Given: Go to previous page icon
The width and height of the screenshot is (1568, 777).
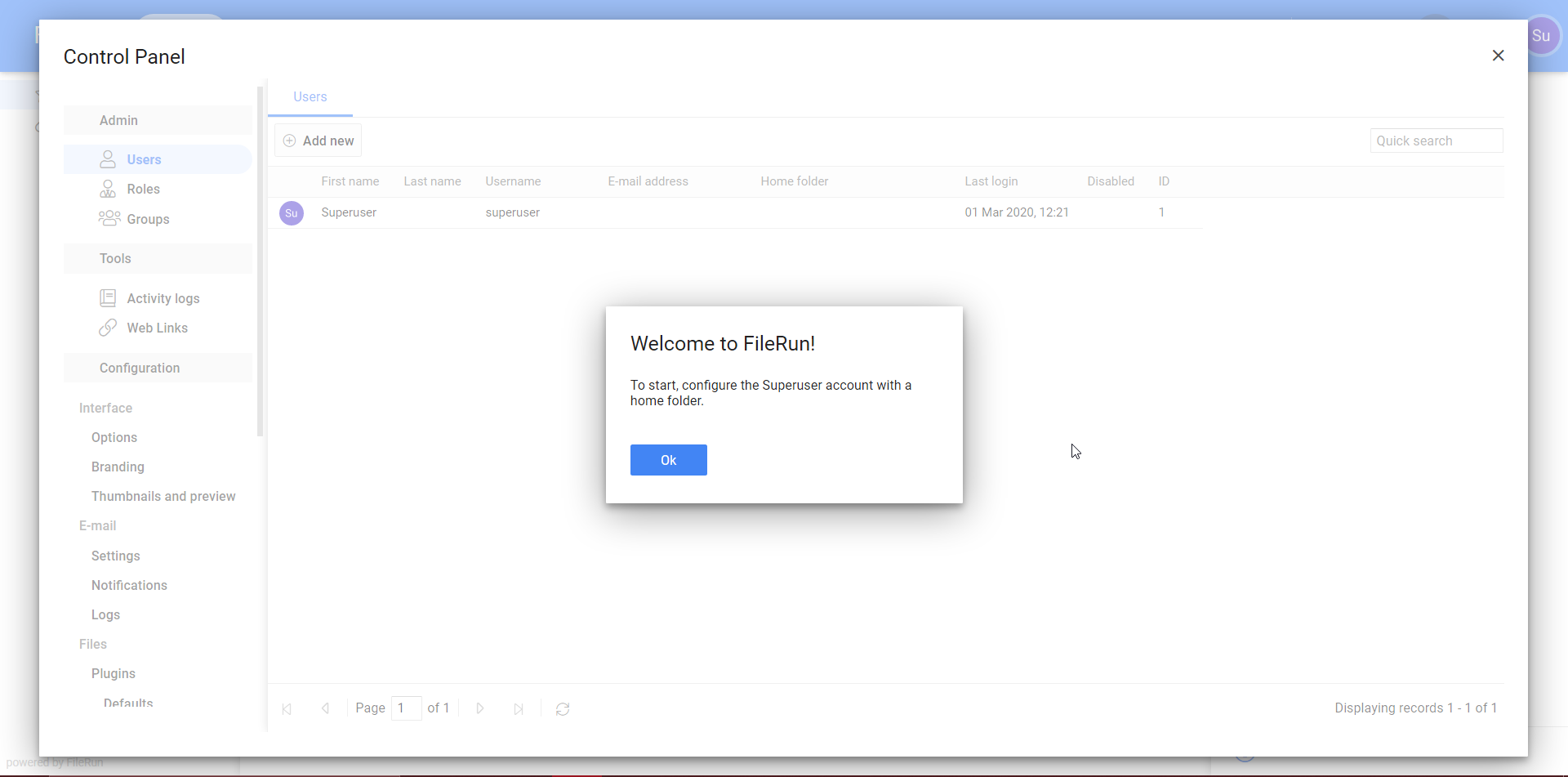Looking at the screenshot, I should (325, 708).
